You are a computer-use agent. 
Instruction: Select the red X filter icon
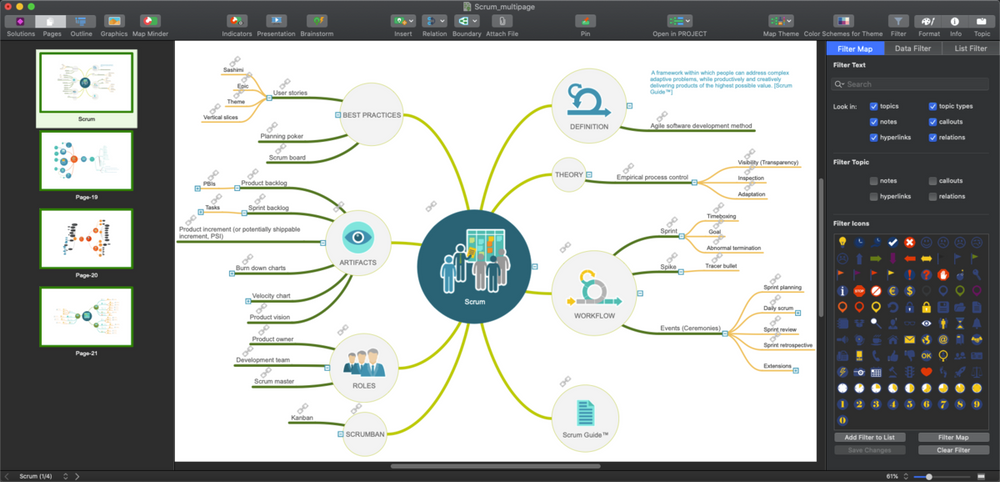coord(909,242)
